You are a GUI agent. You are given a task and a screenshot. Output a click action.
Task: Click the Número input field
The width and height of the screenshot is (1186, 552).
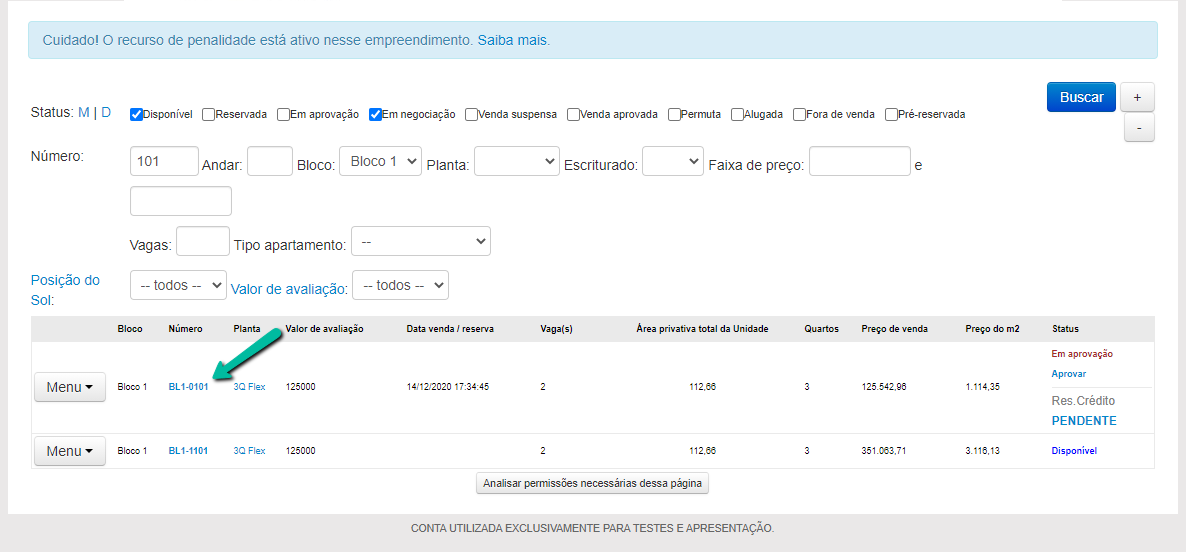coord(164,162)
